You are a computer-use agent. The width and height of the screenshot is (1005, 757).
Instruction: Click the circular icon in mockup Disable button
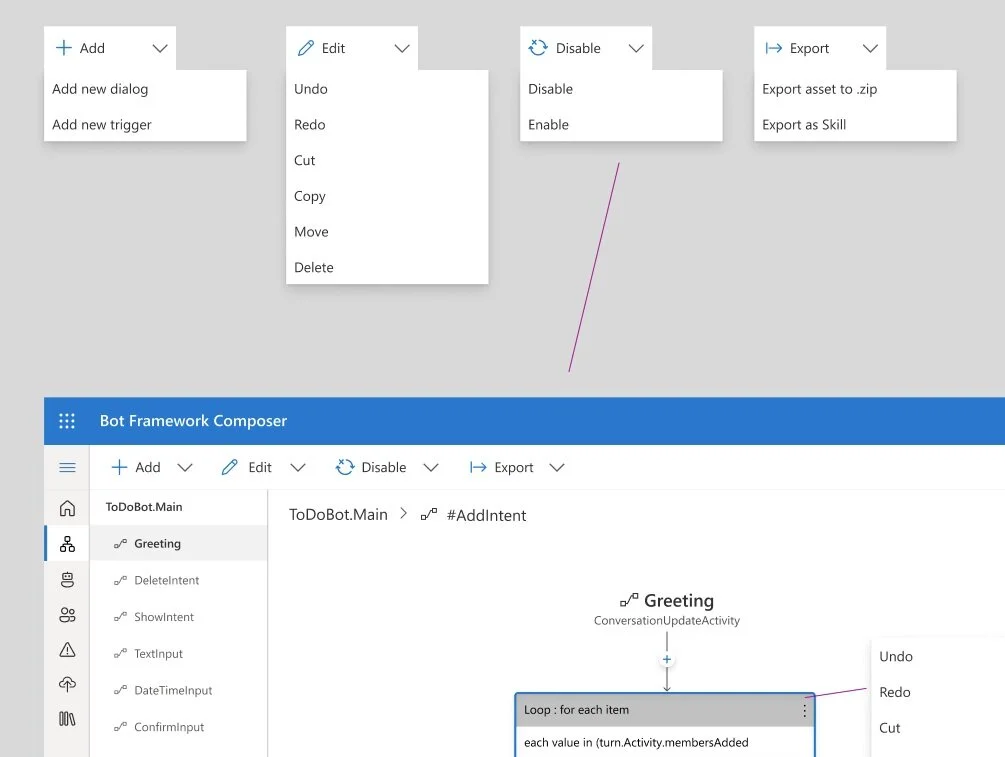[538, 48]
